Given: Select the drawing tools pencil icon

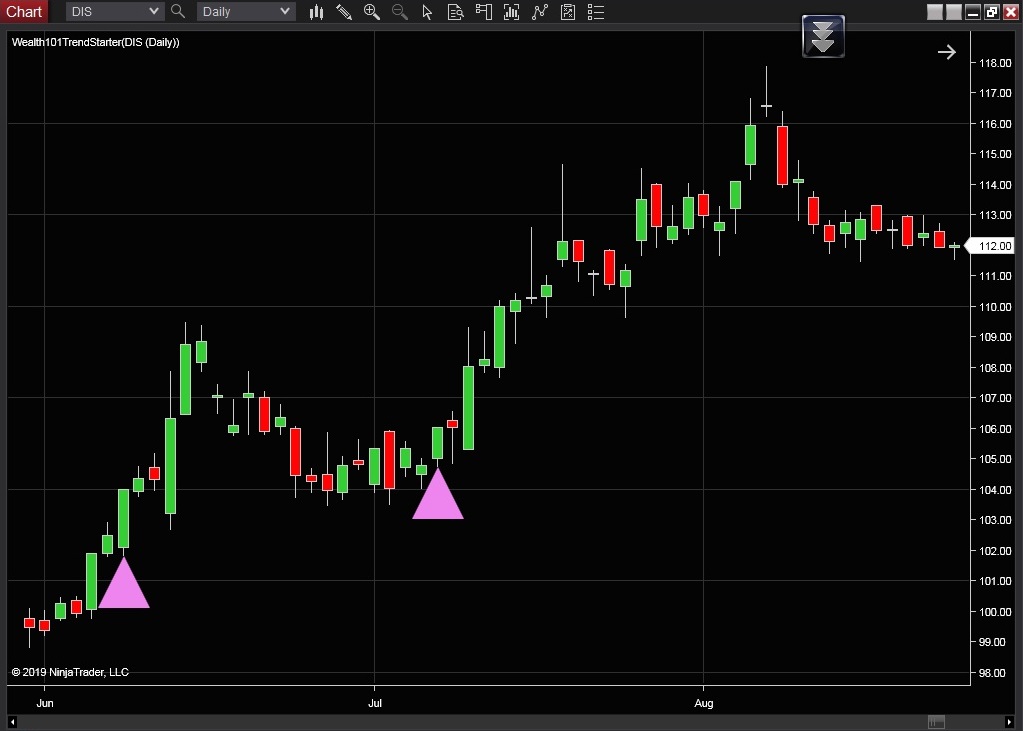Looking at the screenshot, I should (x=344, y=12).
